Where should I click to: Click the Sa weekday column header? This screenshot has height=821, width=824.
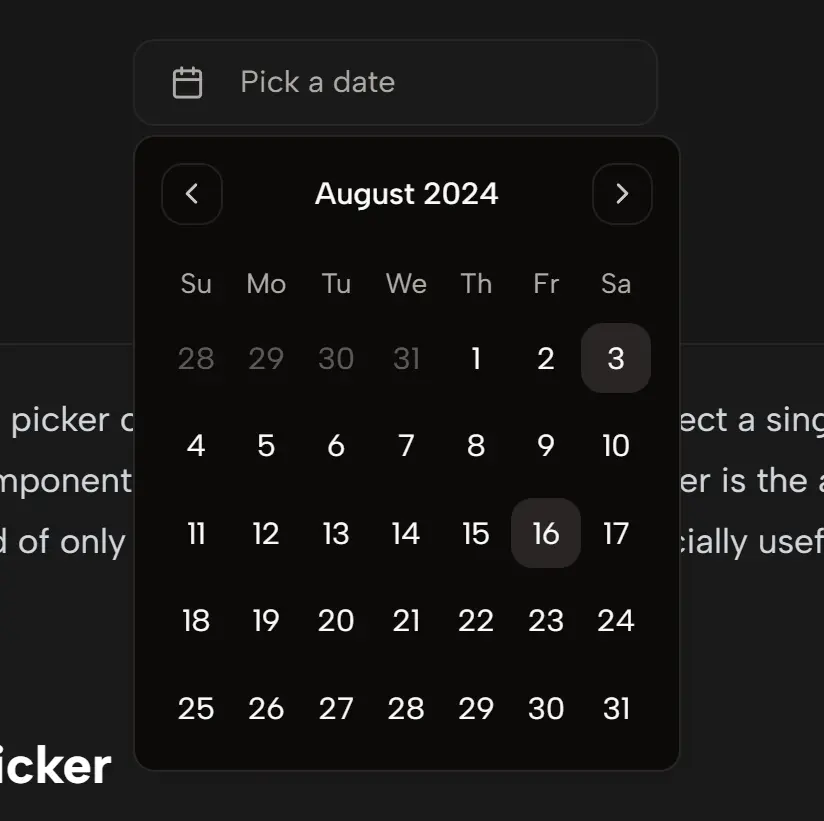616,284
